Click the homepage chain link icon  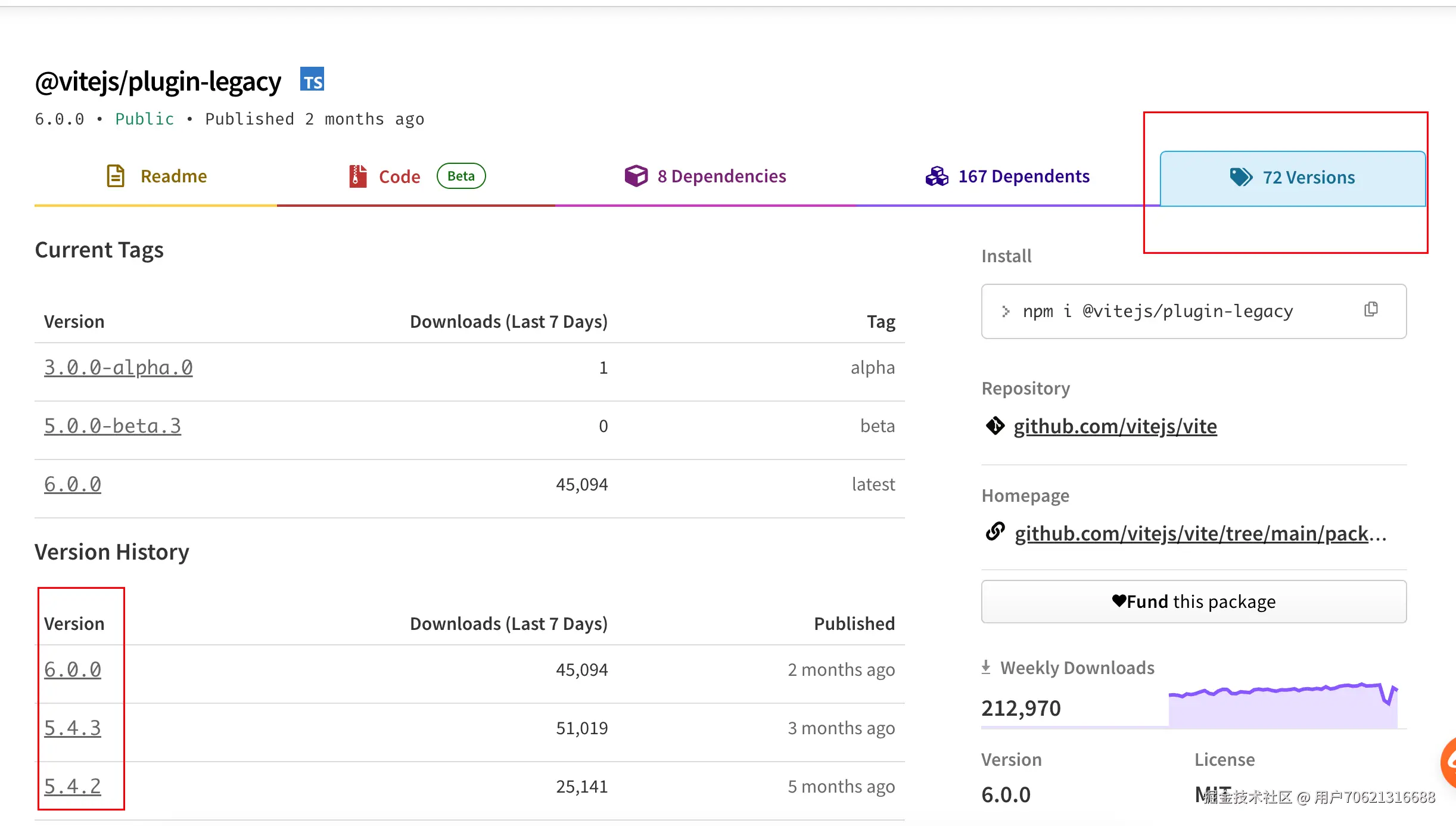(995, 531)
